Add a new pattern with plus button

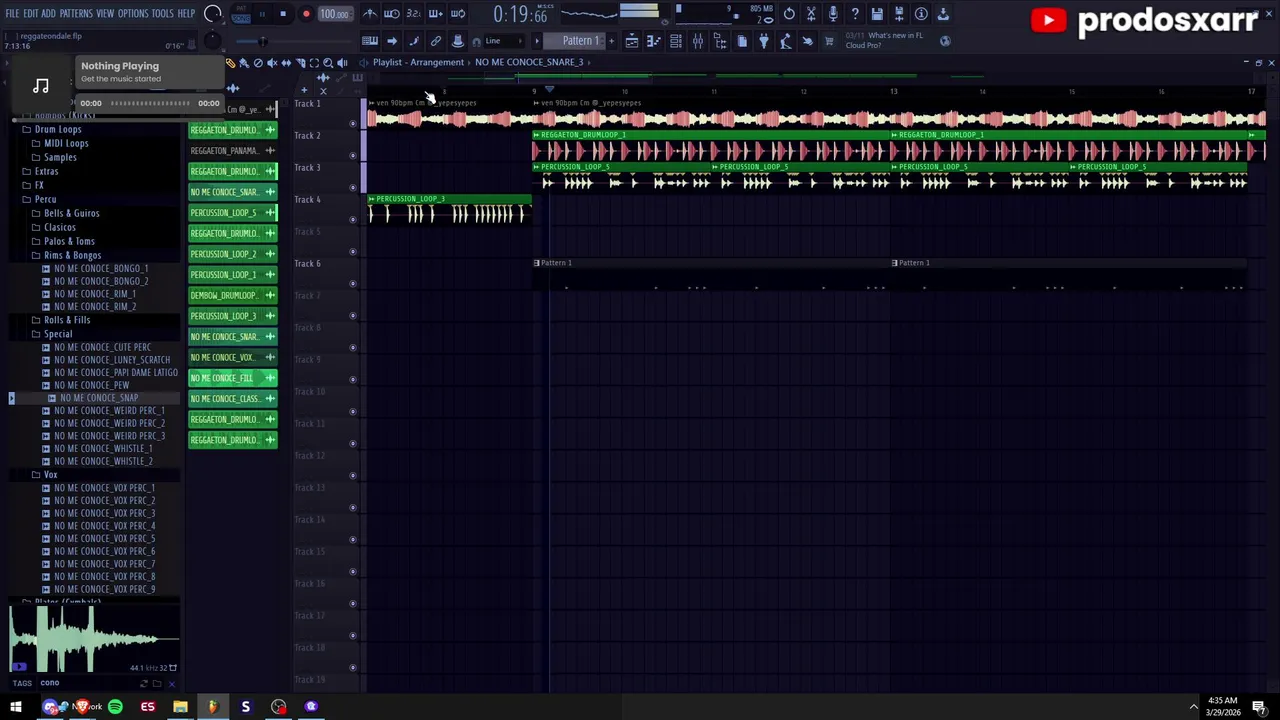click(612, 41)
